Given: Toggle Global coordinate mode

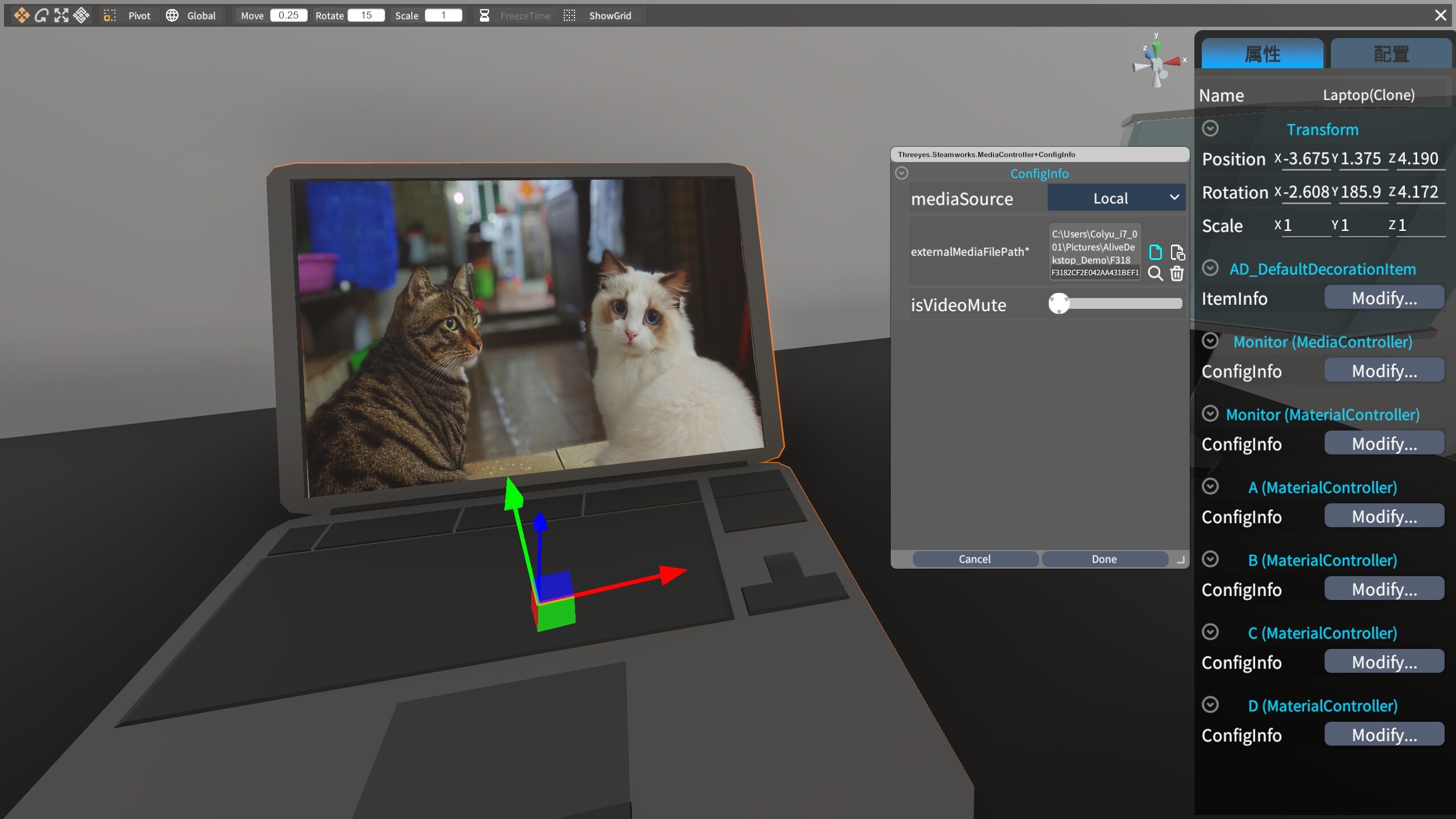Looking at the screenshot, I should (193, 15).
